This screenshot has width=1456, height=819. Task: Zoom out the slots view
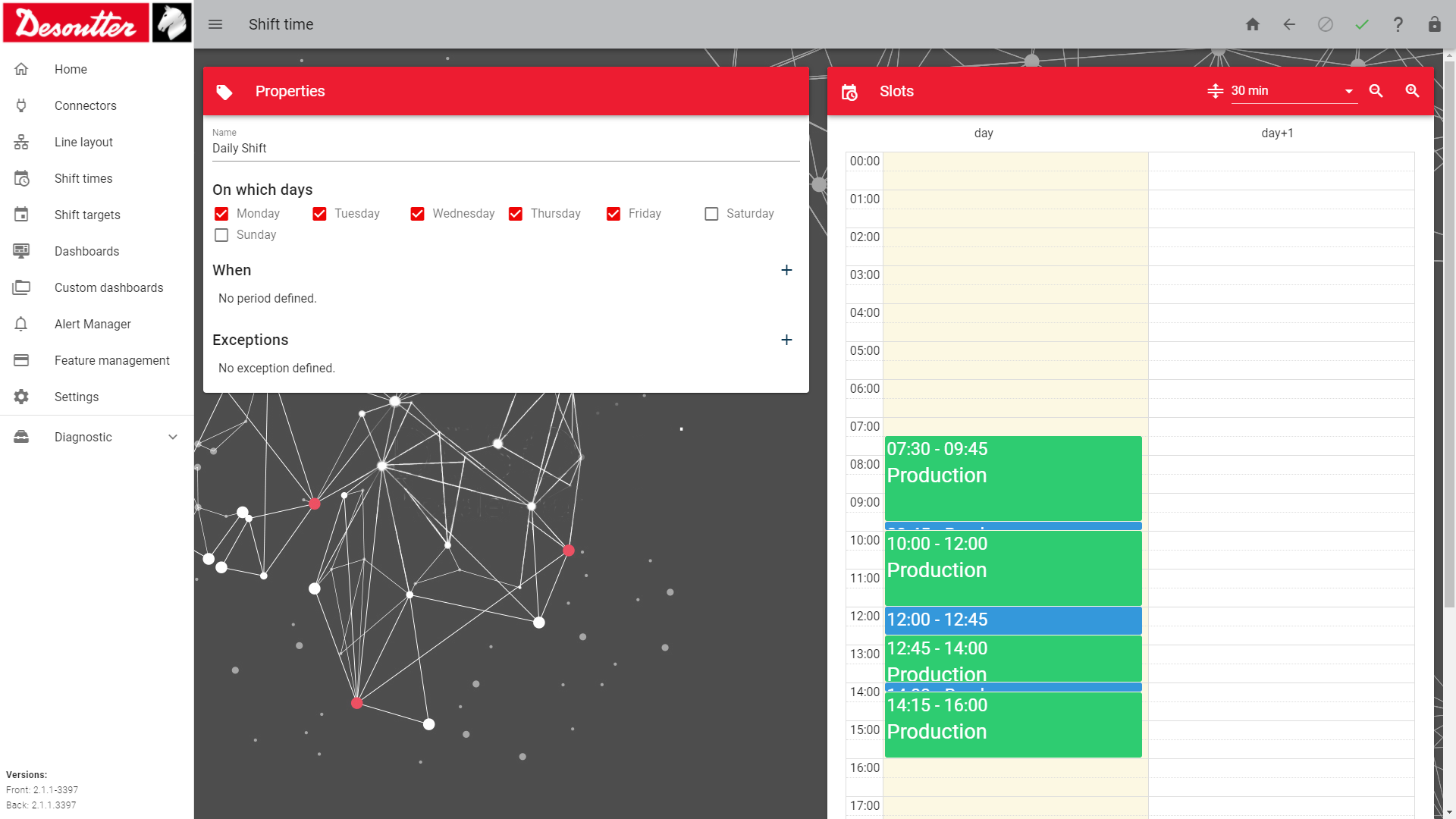coord(1376,91)
